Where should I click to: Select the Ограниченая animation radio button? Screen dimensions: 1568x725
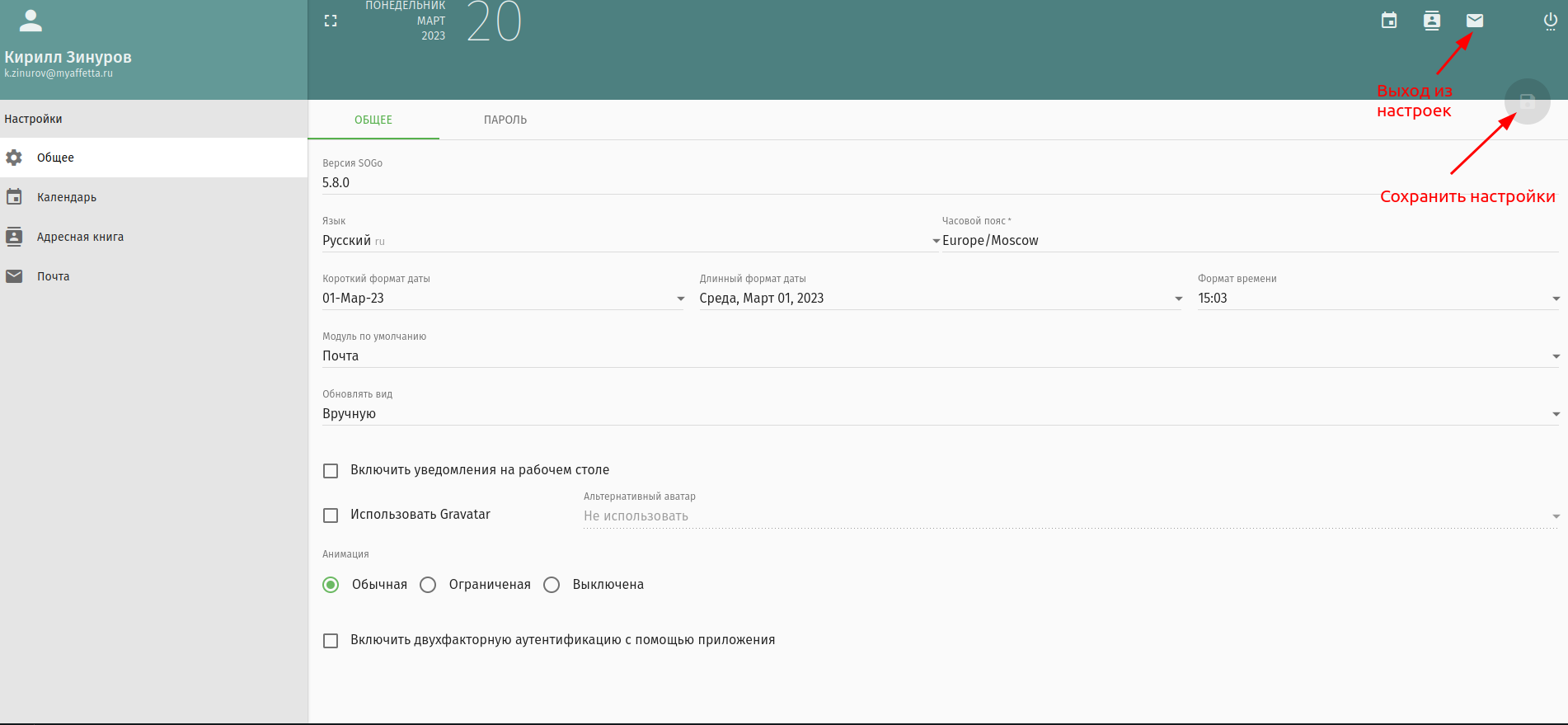(x=428, y=585)
